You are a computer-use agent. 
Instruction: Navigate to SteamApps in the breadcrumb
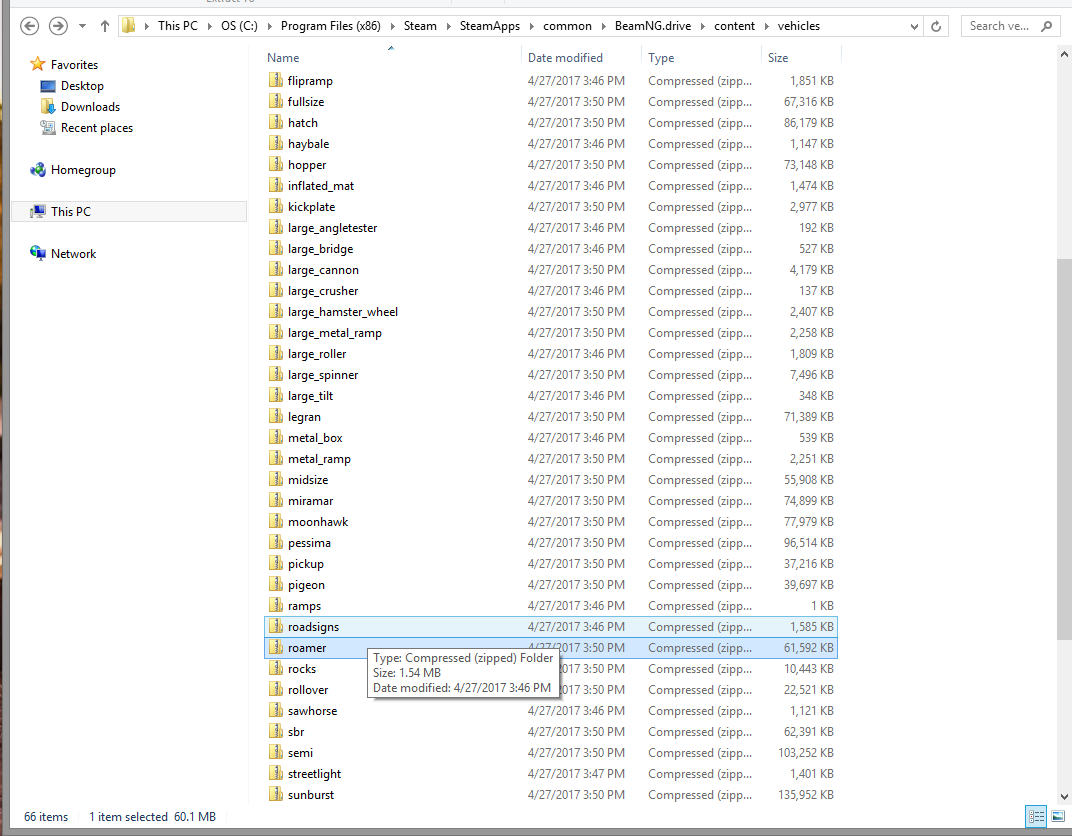(x=490, y=26)
